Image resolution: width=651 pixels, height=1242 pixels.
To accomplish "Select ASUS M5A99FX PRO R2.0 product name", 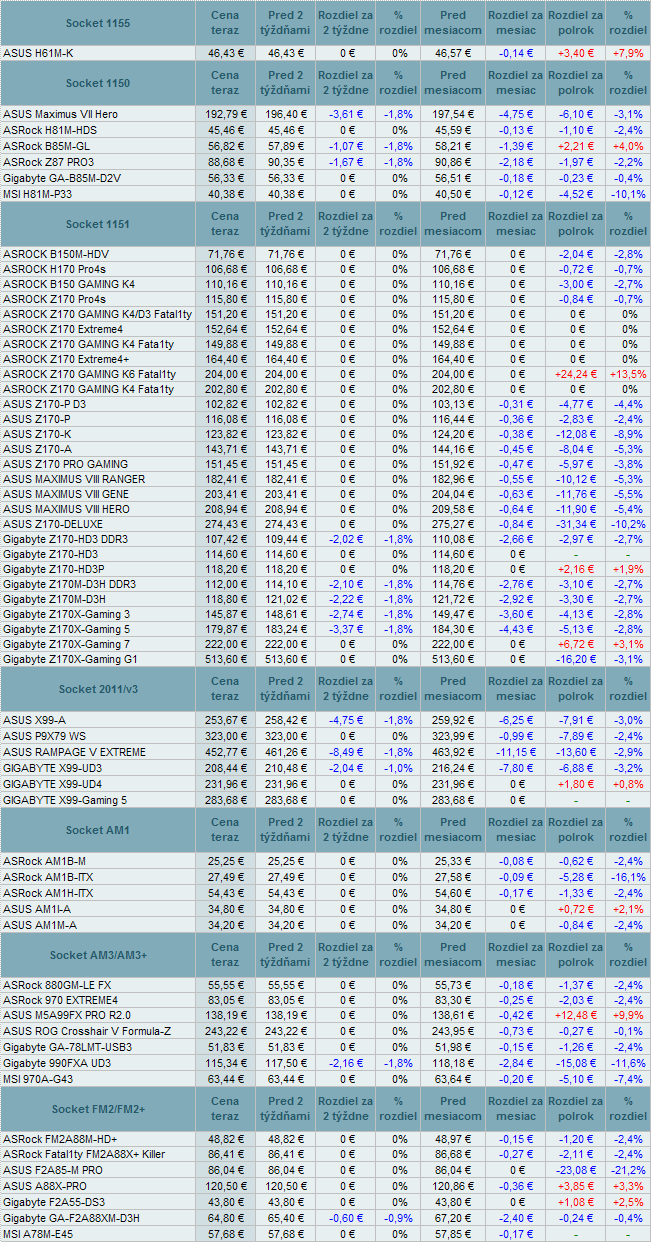I will tap(66, 1015).
